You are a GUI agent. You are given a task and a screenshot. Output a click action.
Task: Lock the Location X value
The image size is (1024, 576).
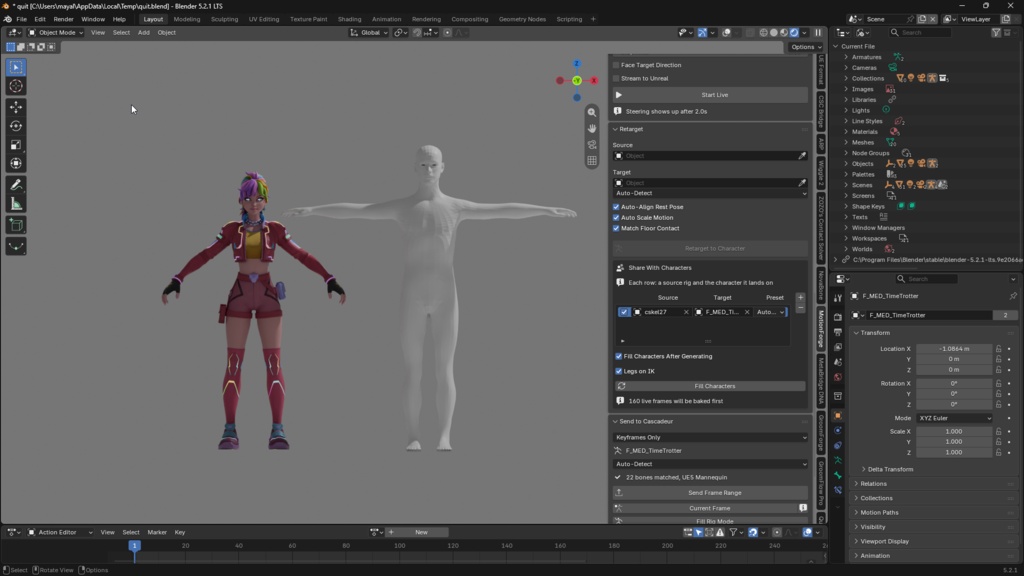click(999, 349)
